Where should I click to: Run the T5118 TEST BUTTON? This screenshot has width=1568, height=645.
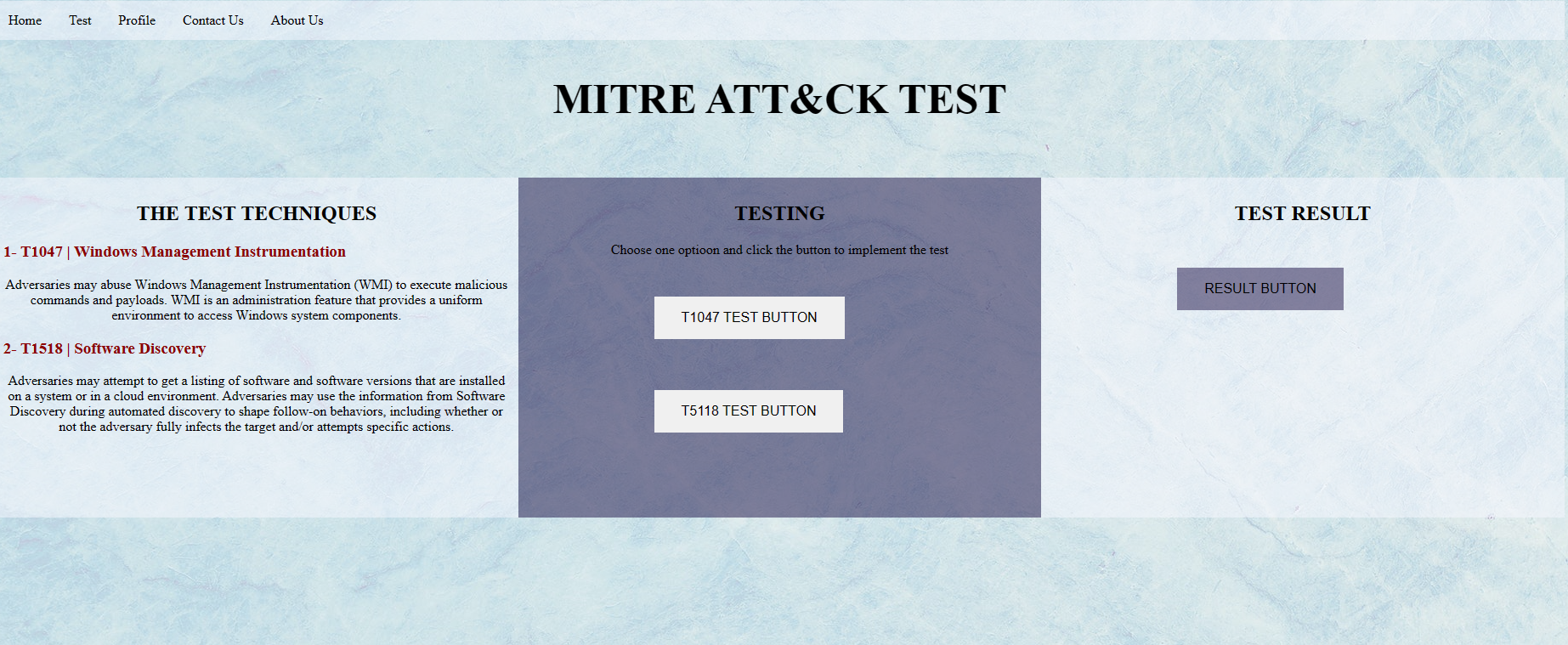pos(748,411)
